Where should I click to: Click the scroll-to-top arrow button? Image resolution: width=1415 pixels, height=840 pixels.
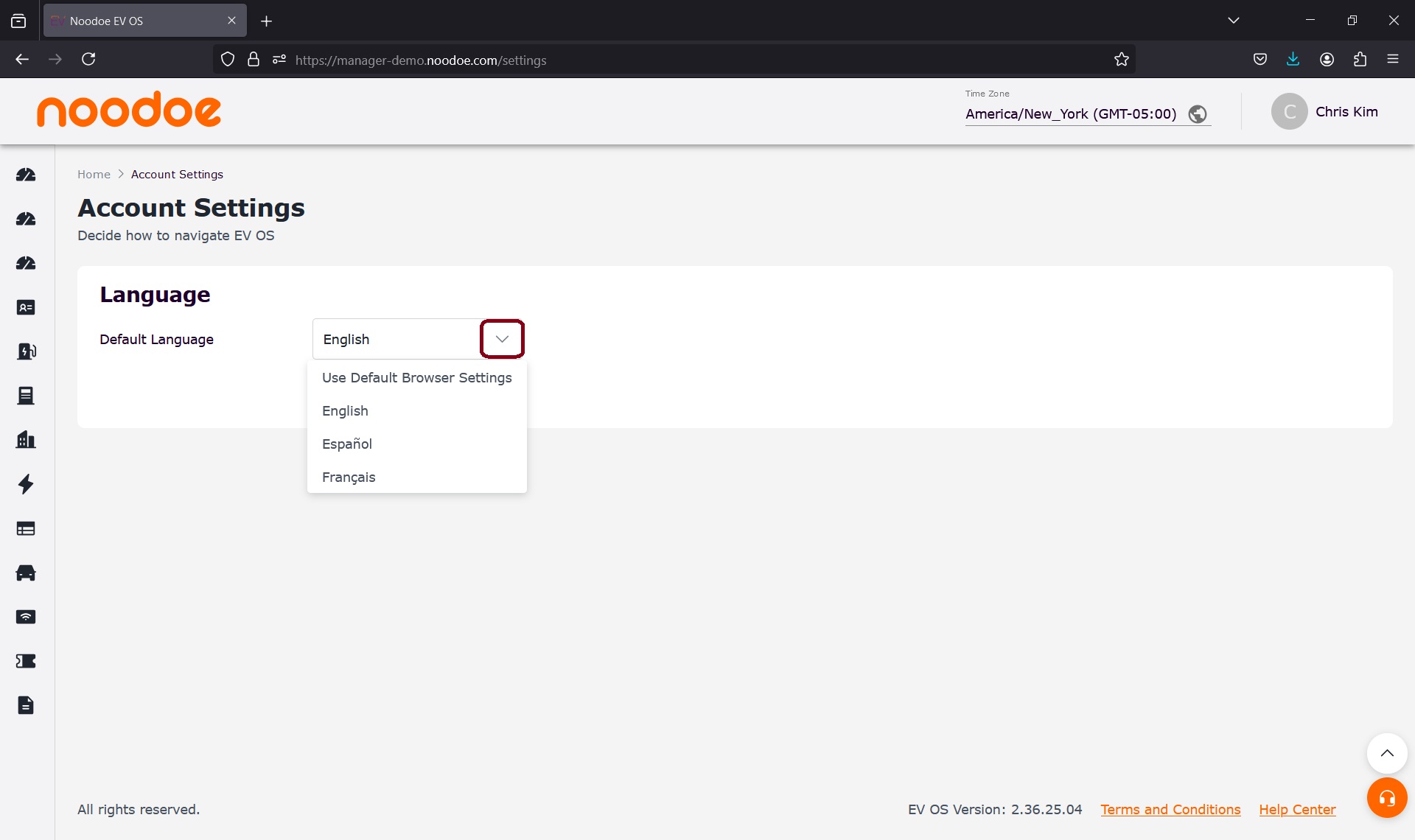point(1386,753)
